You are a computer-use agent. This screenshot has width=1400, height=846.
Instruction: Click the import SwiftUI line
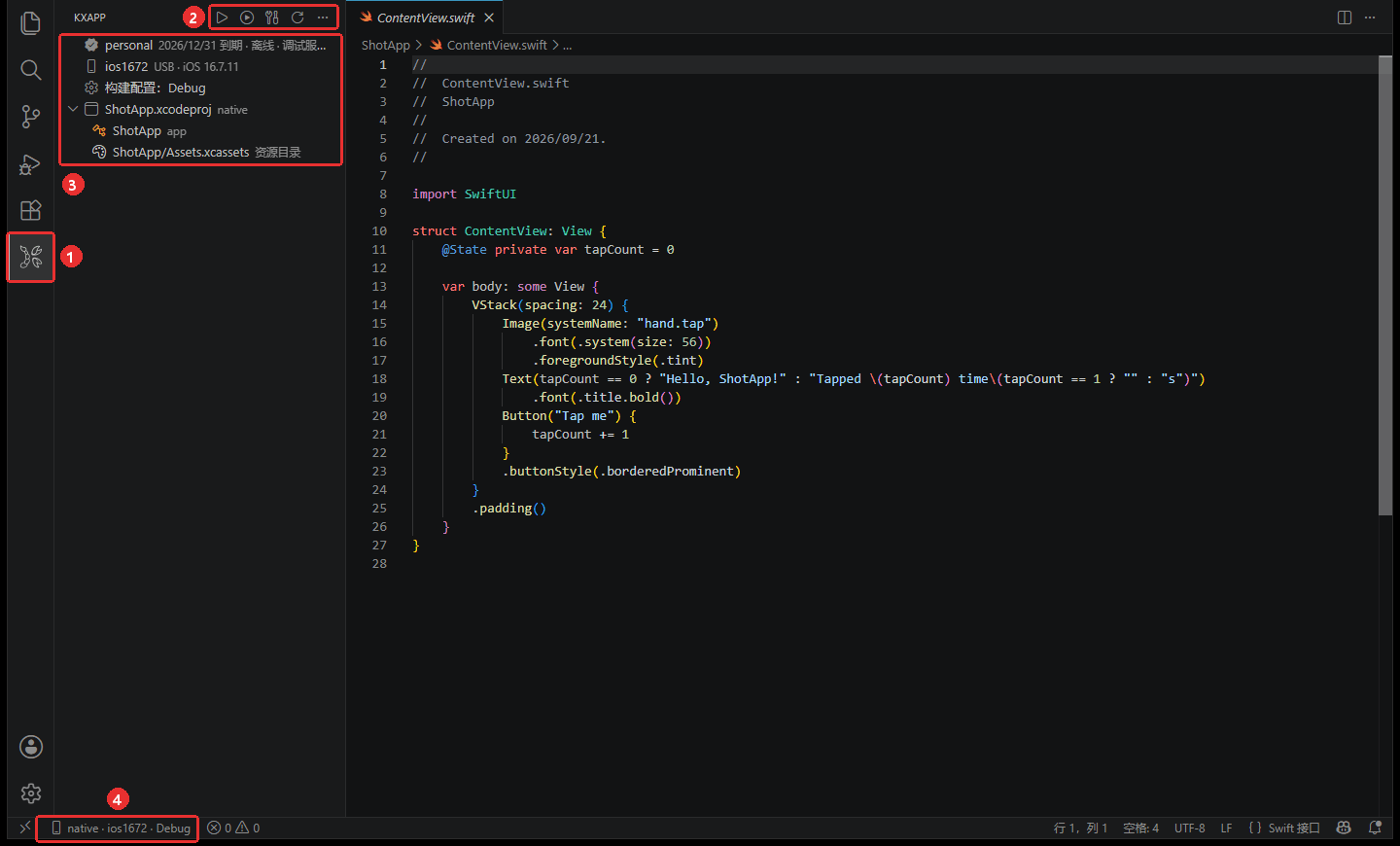(464, 194)
